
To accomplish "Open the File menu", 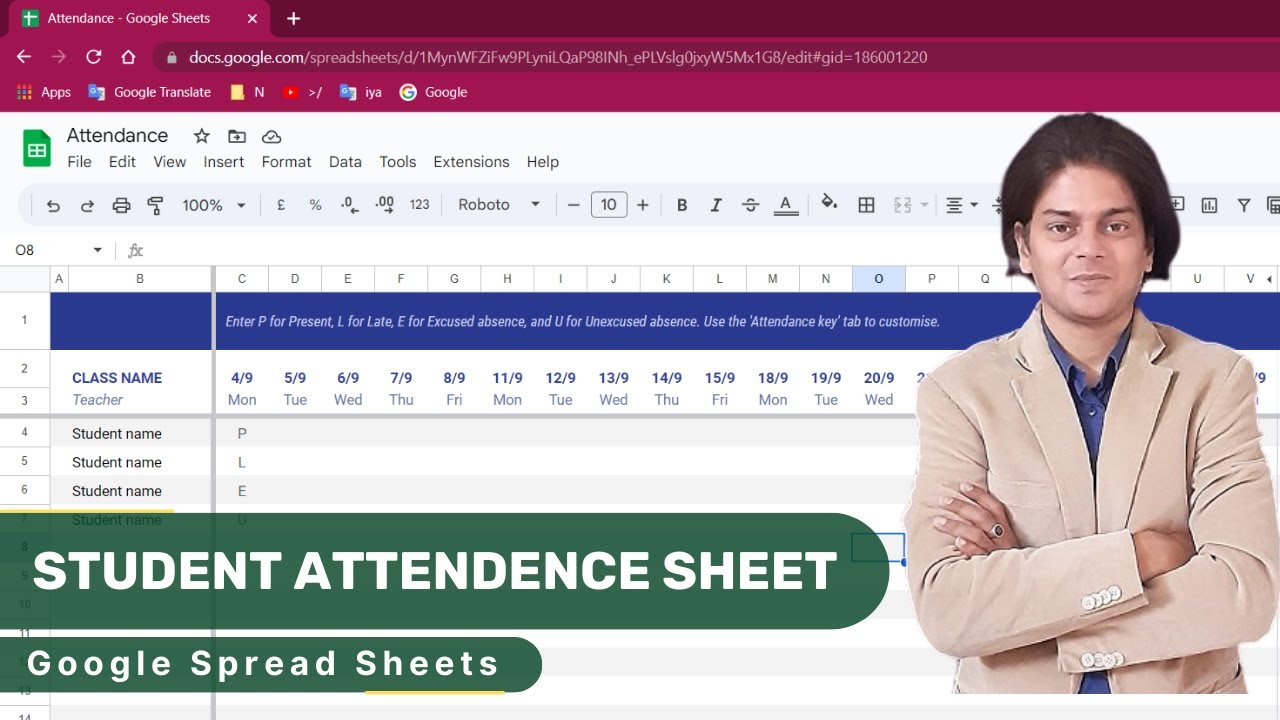I will tap(79, 162).
